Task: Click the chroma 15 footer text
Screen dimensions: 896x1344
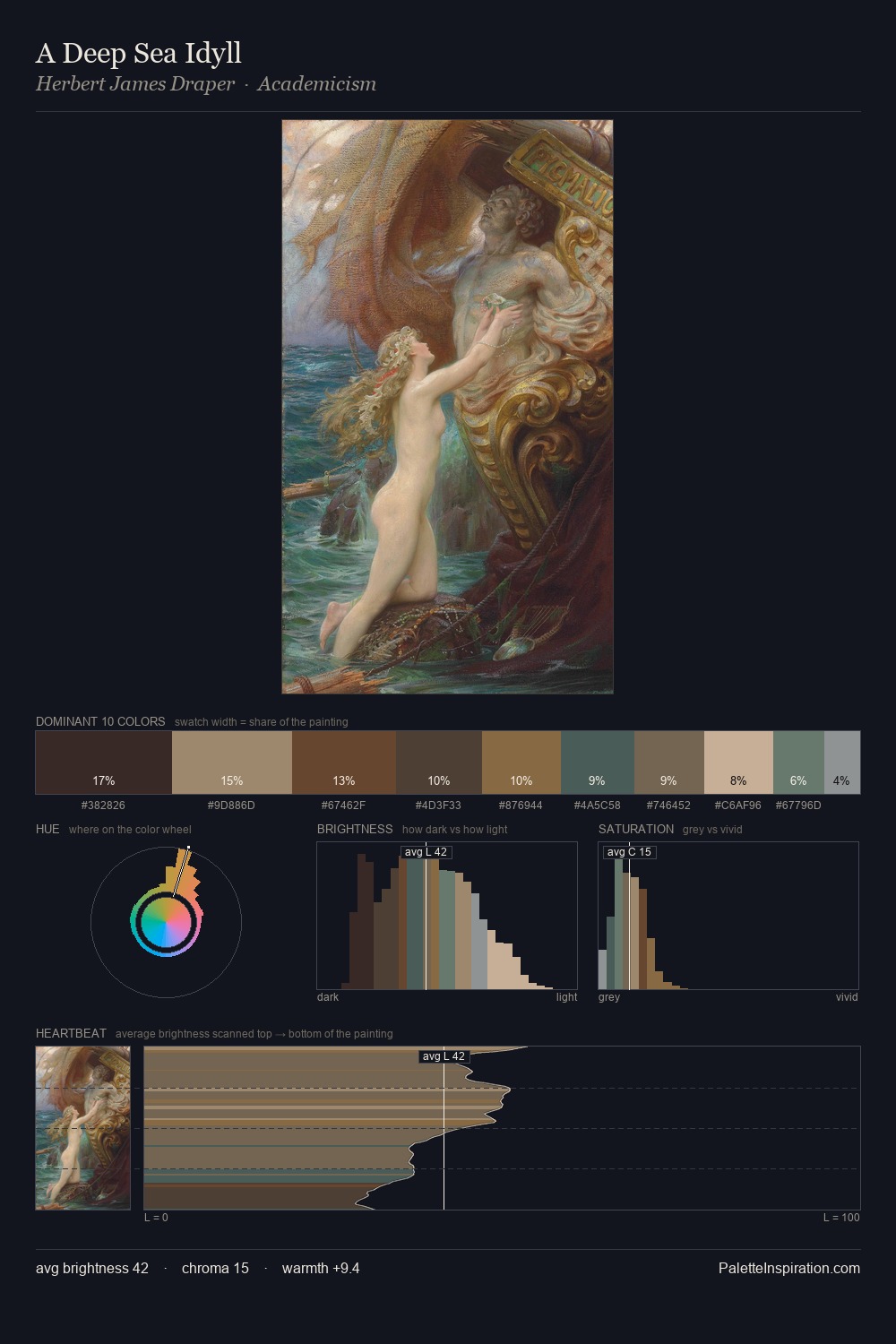Action: tap(215, 1269)
